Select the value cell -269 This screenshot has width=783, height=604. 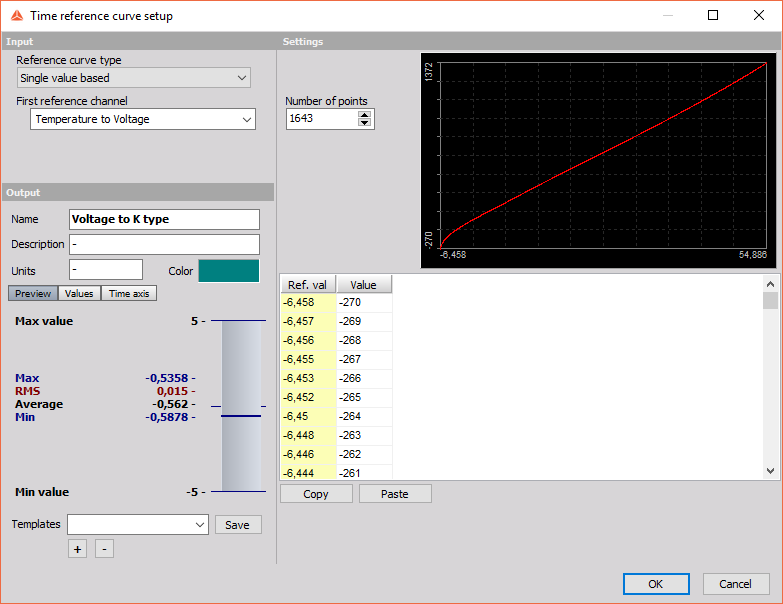pyautogui.click(x=365, y=321)
